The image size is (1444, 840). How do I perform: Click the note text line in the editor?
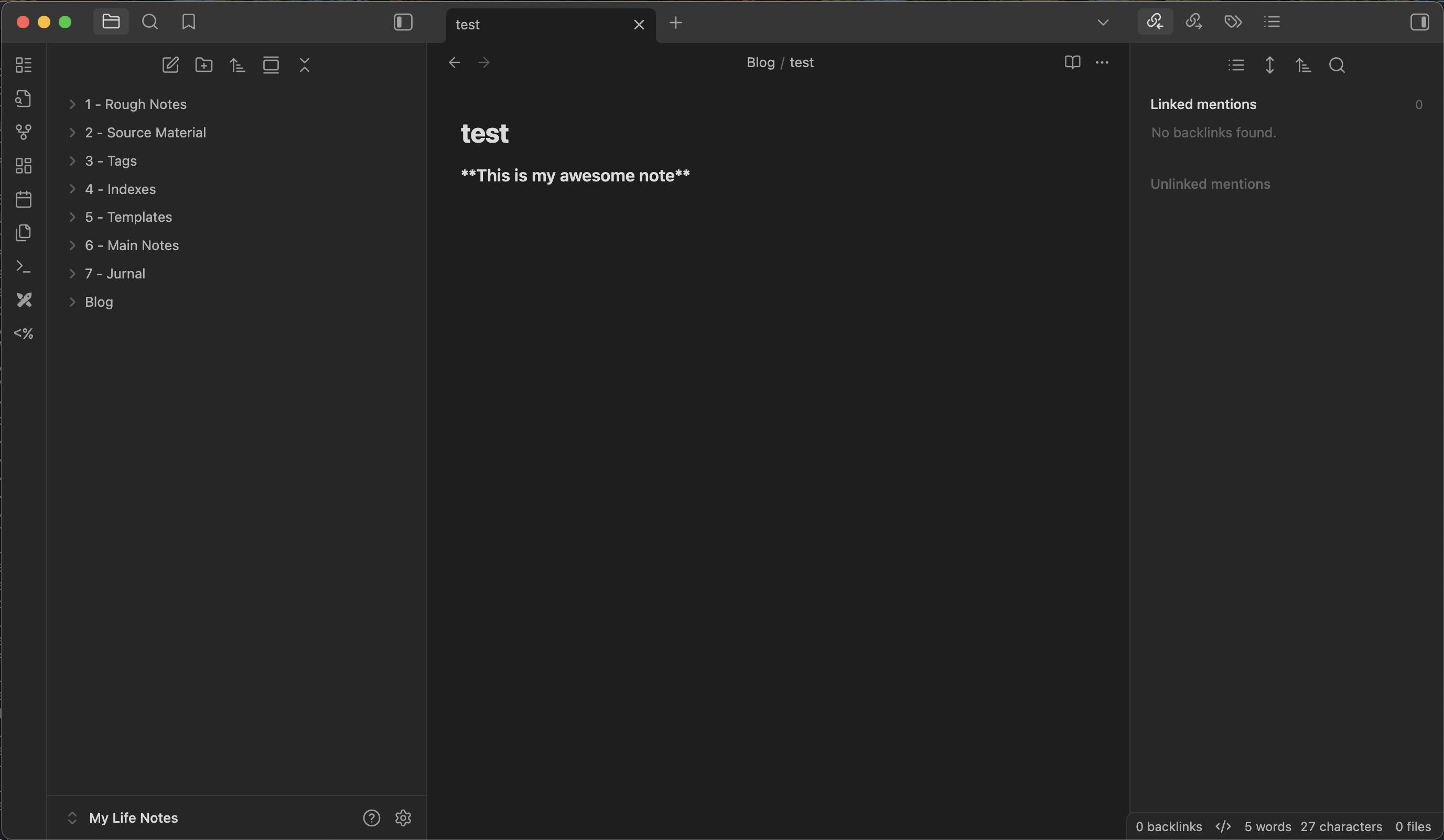click(x=575, y=175)
